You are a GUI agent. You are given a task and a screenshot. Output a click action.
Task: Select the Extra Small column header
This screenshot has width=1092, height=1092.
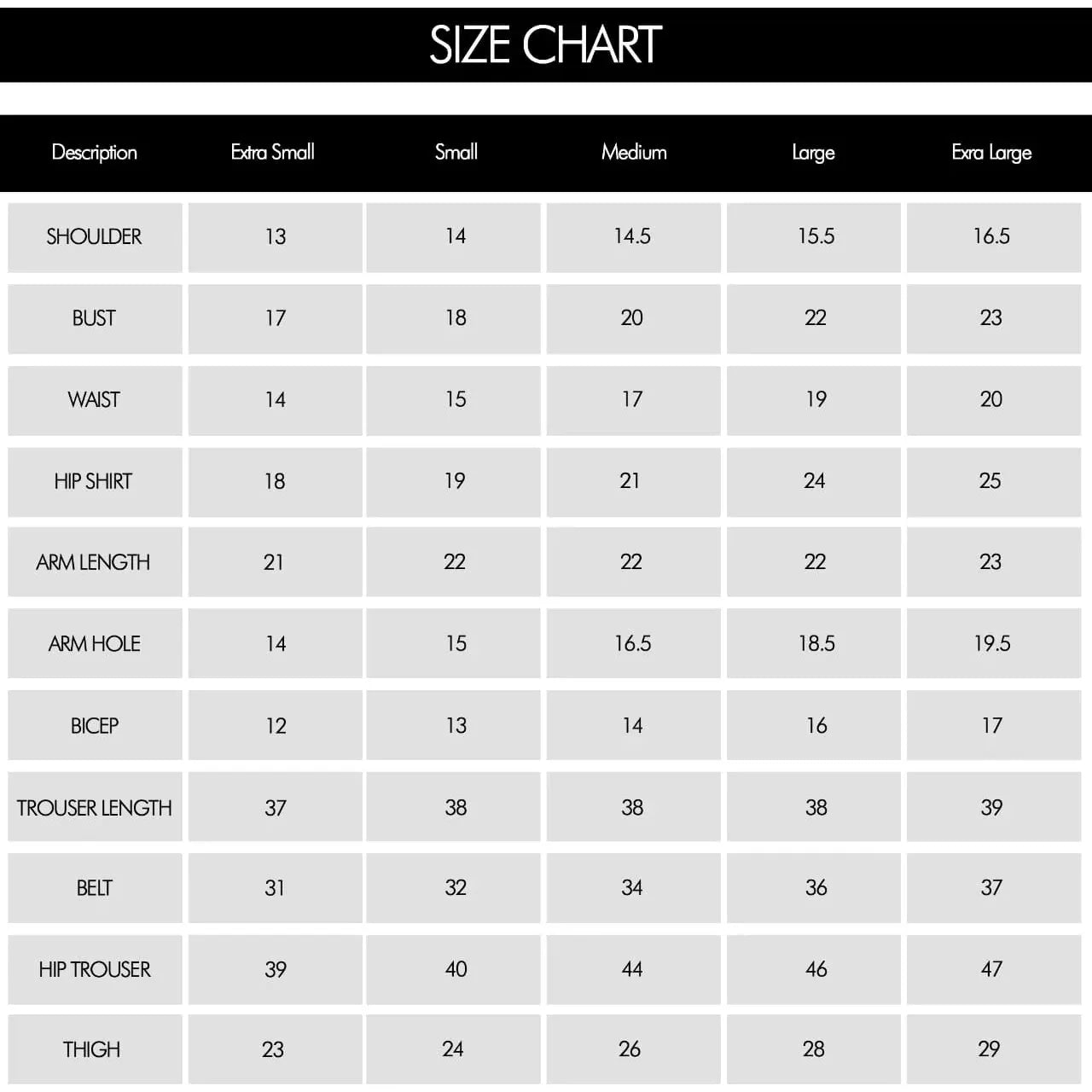click(x=273, y=153)
